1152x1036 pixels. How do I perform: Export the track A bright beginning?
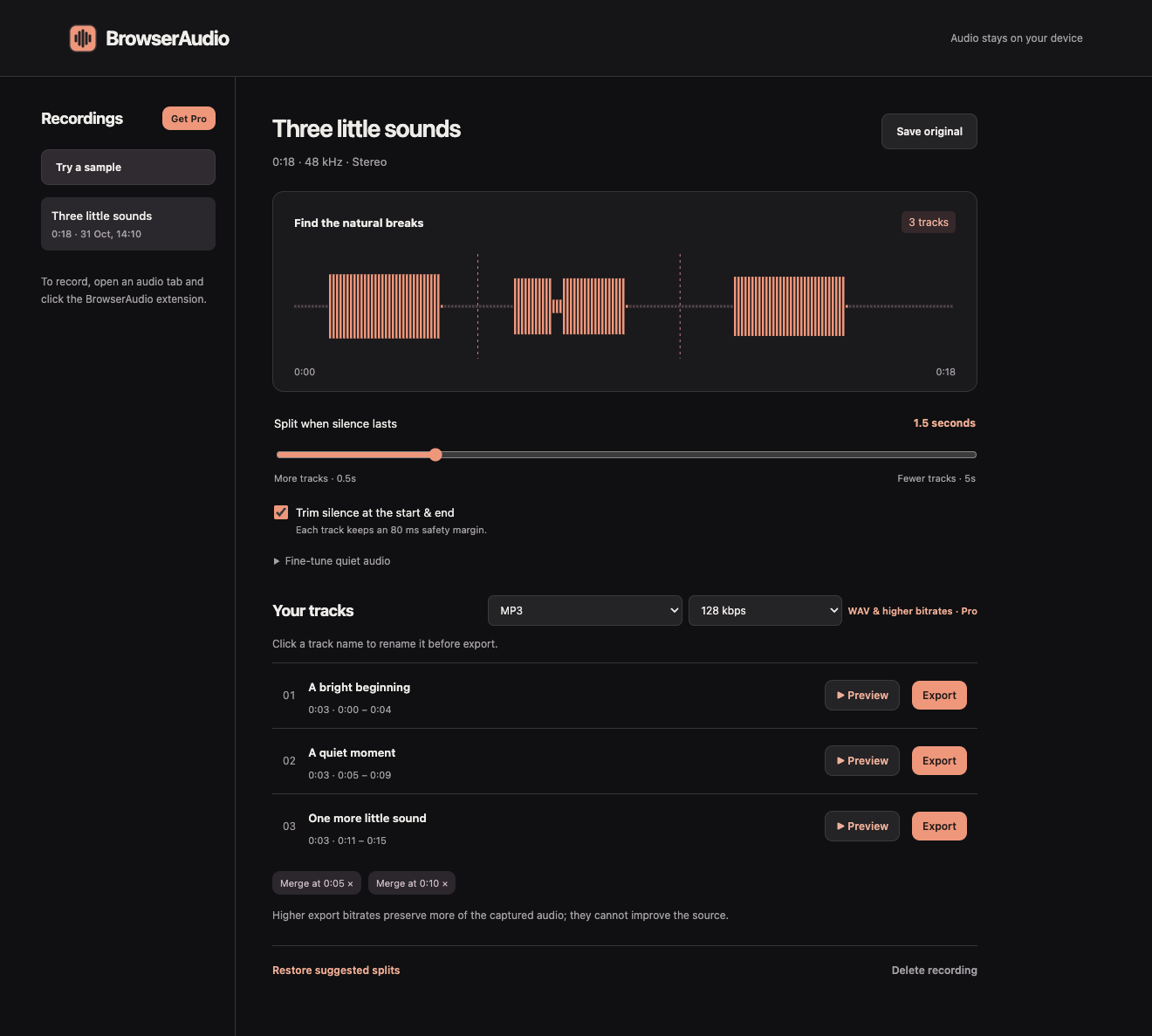[939, 696]
